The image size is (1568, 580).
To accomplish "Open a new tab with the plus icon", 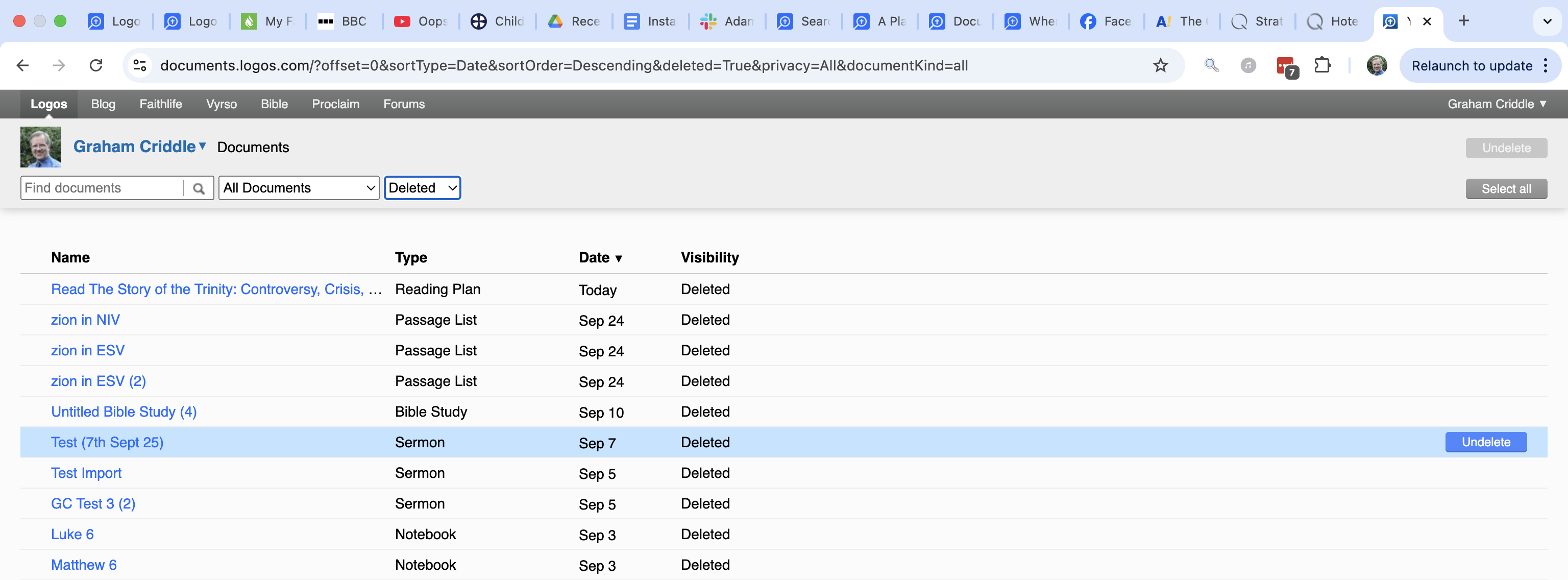I will (1463, 21).
